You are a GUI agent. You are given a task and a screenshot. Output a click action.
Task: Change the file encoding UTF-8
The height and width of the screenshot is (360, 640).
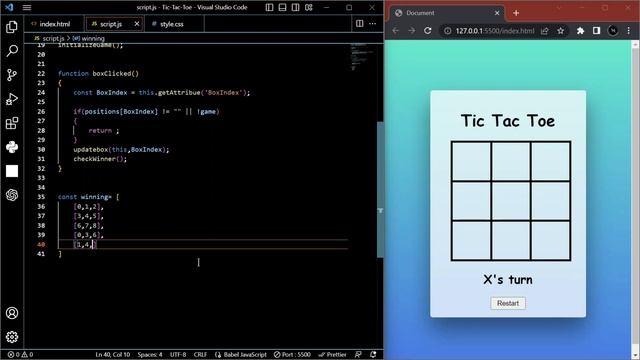[178, 355]
